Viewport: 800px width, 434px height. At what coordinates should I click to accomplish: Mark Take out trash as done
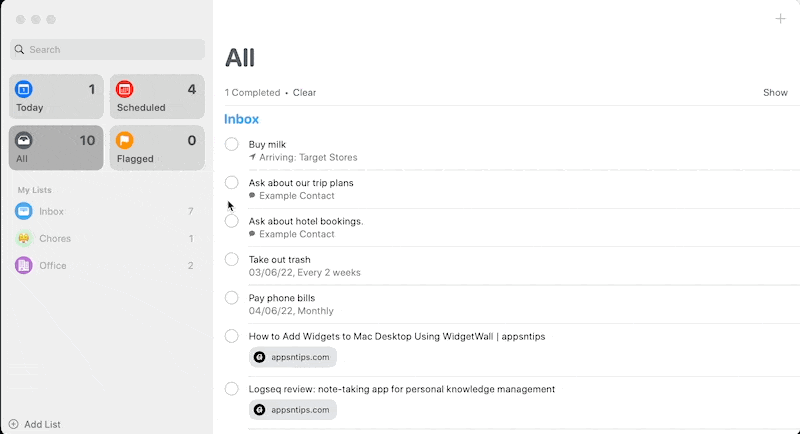232,259
